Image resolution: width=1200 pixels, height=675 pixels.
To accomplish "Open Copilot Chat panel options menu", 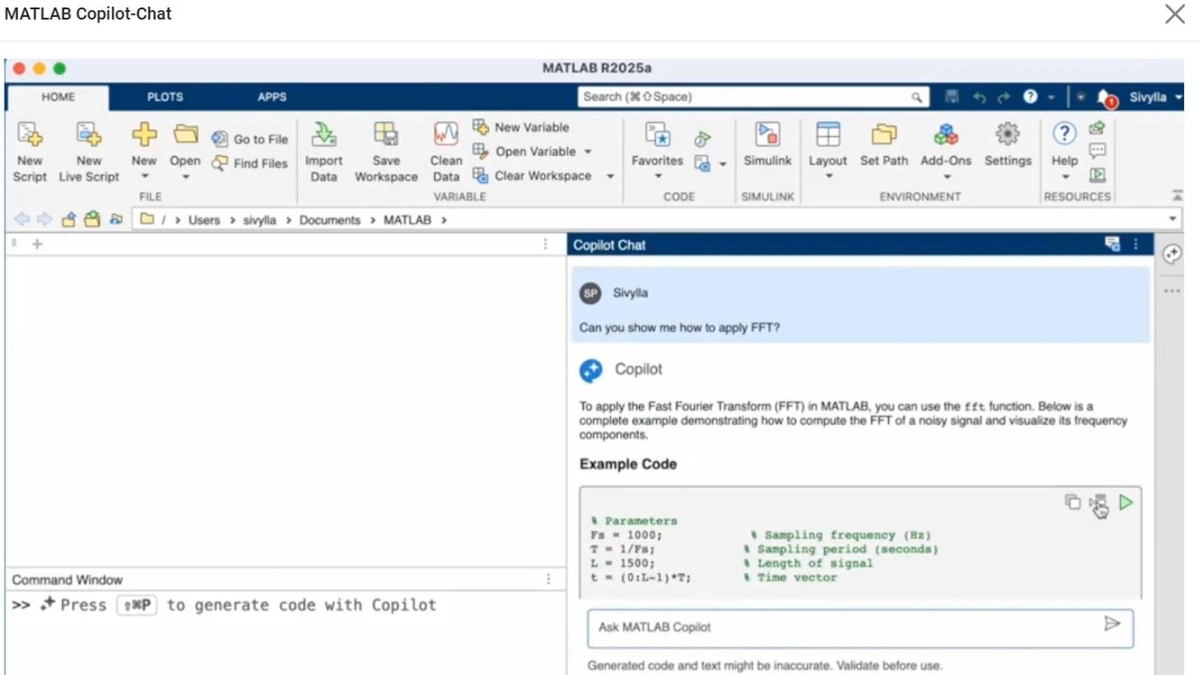I will (1135, 245).
